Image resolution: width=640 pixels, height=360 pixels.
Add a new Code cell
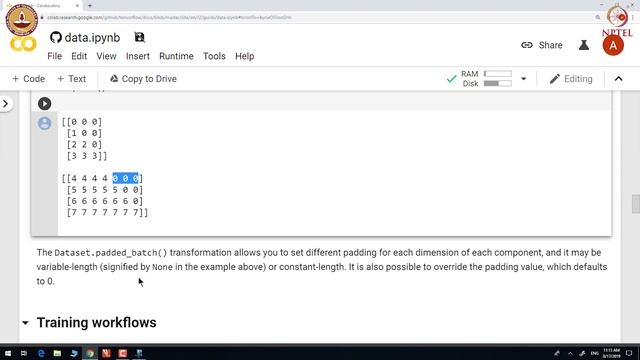click(x=28, y=79)
